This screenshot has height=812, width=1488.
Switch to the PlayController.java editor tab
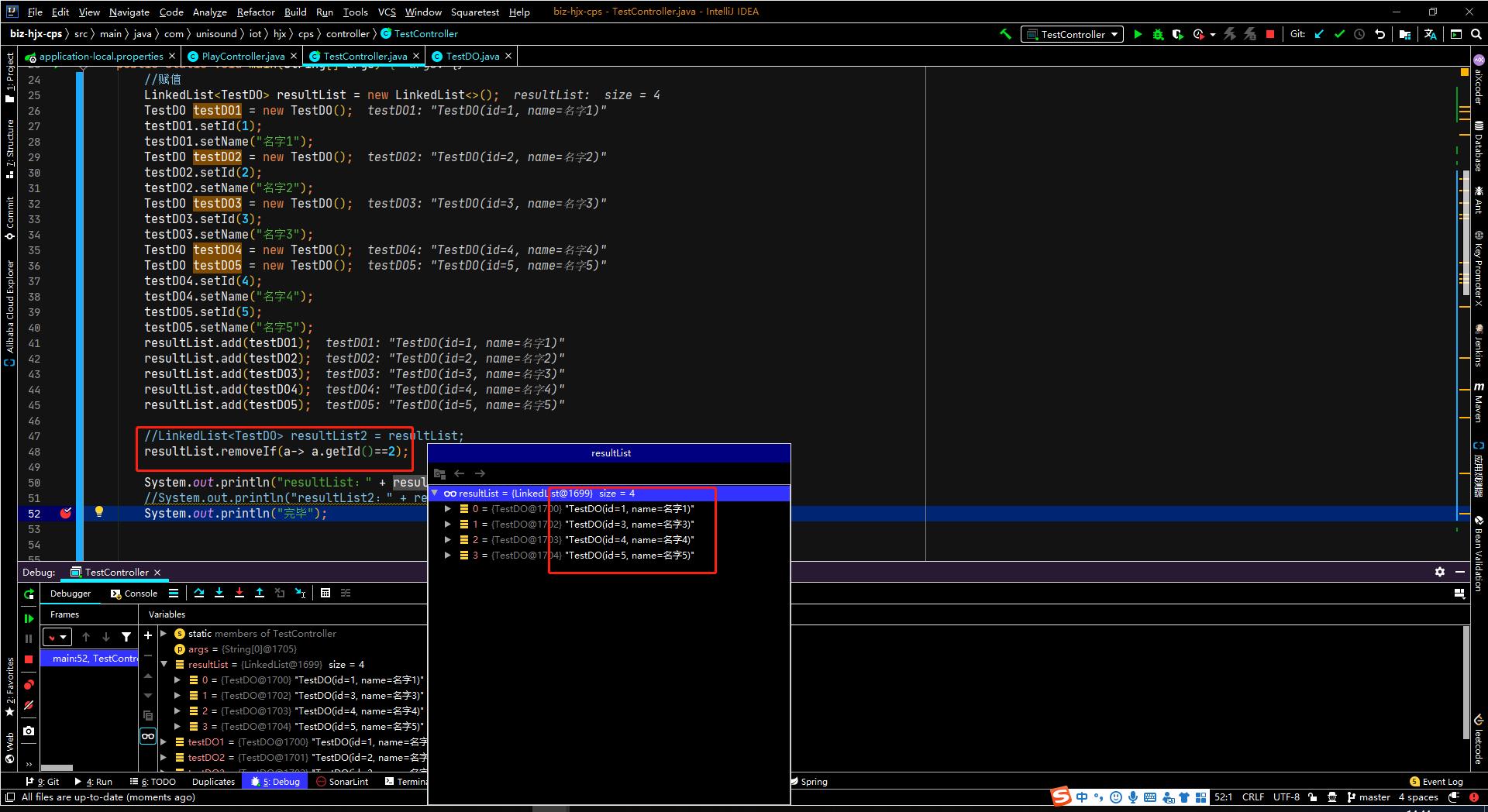point(243,56)
